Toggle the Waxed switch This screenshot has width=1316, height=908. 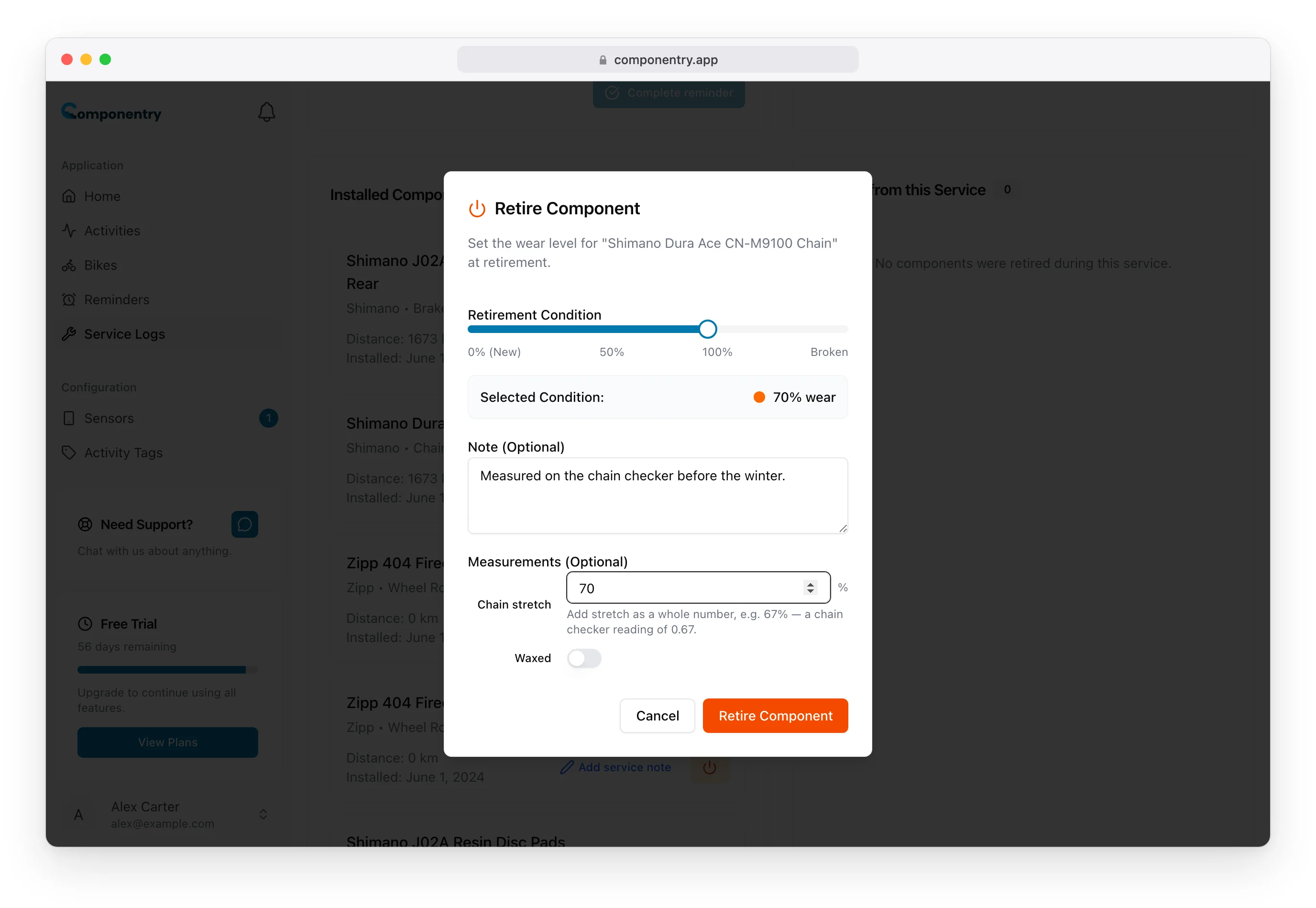point(584,658)
